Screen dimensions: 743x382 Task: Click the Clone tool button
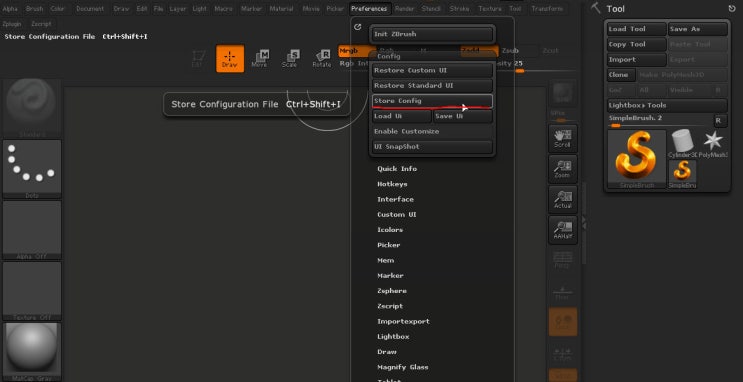(x=621, y=75)
